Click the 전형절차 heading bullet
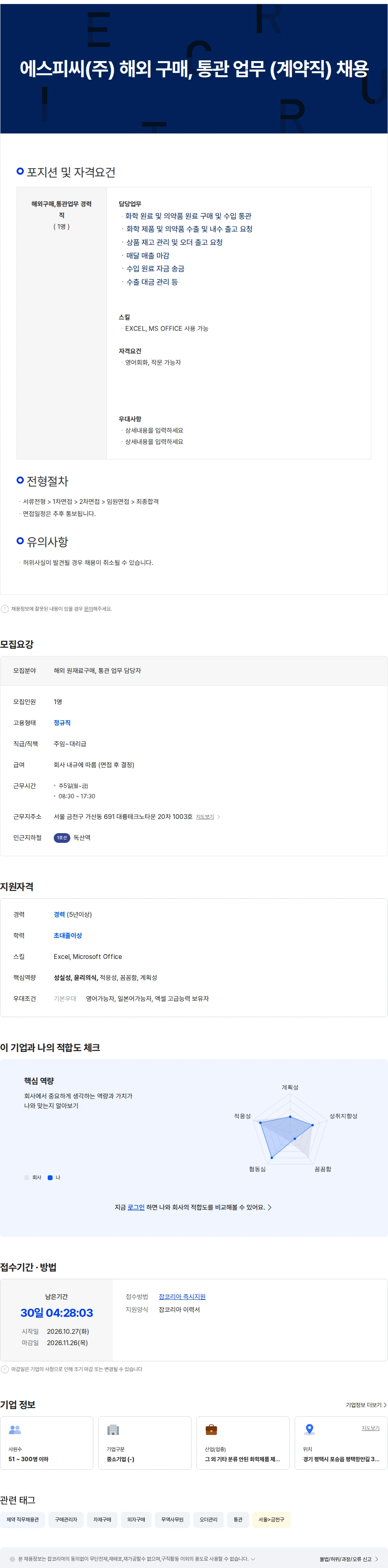The image size is (388, 1568). [20, 480]
